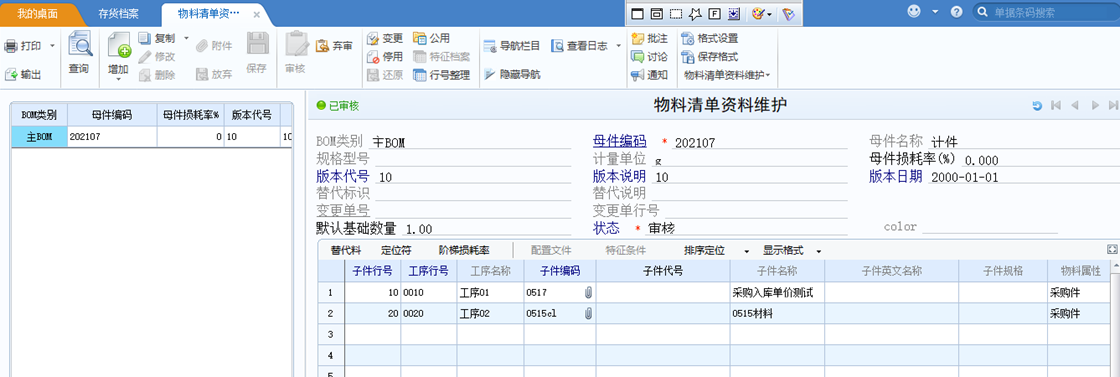Viewport: 1120px width, 377px height.
Task: Click the Public (公用) folder icon
Action: [420, 39]
